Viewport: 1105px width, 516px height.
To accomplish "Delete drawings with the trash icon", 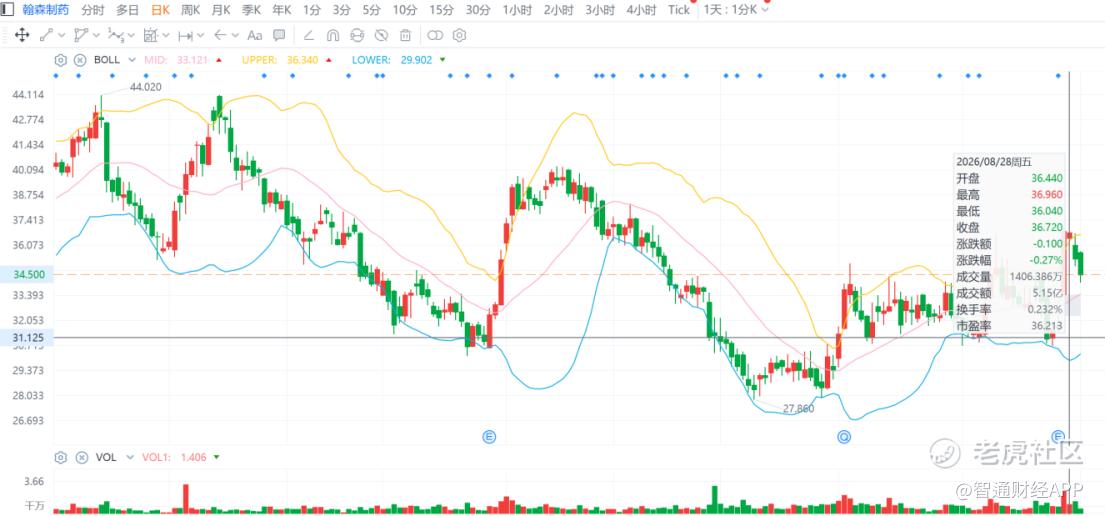I will tap(405, 35).
